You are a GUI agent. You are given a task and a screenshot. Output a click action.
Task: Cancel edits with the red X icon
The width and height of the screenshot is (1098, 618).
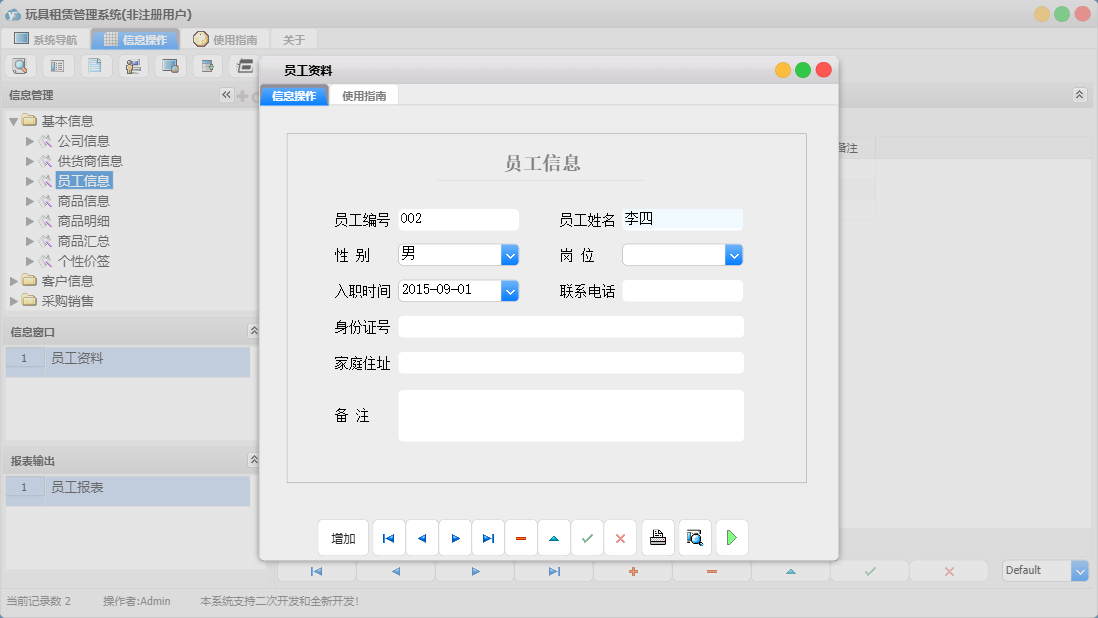point(620,537)
